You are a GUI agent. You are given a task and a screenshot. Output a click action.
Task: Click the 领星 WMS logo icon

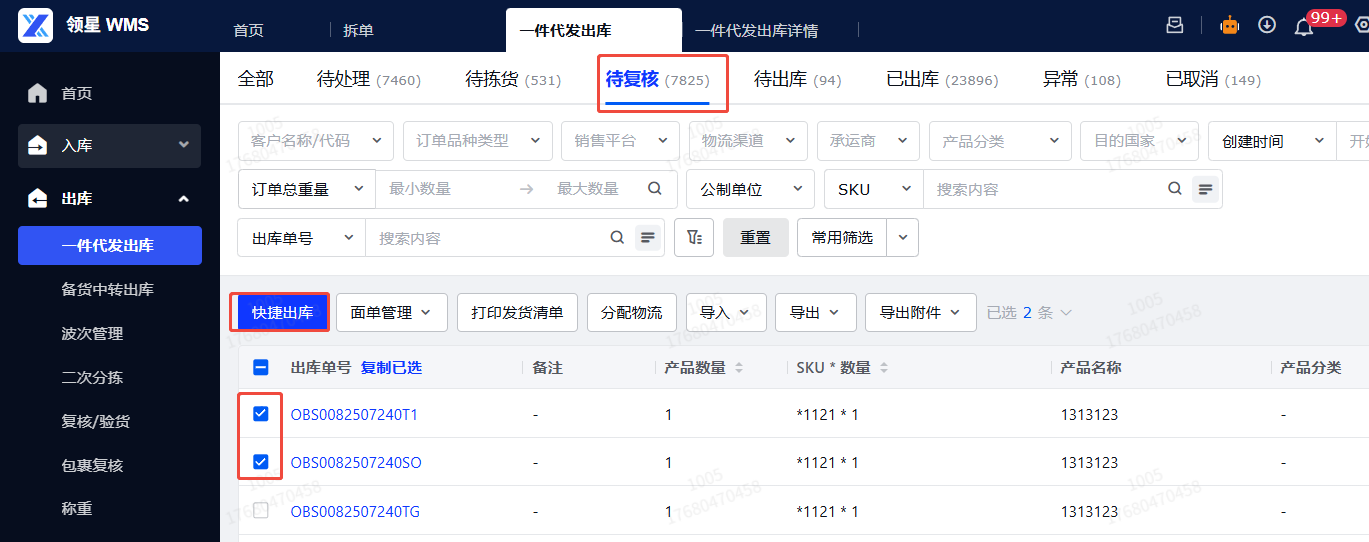(x=36, y=25)
